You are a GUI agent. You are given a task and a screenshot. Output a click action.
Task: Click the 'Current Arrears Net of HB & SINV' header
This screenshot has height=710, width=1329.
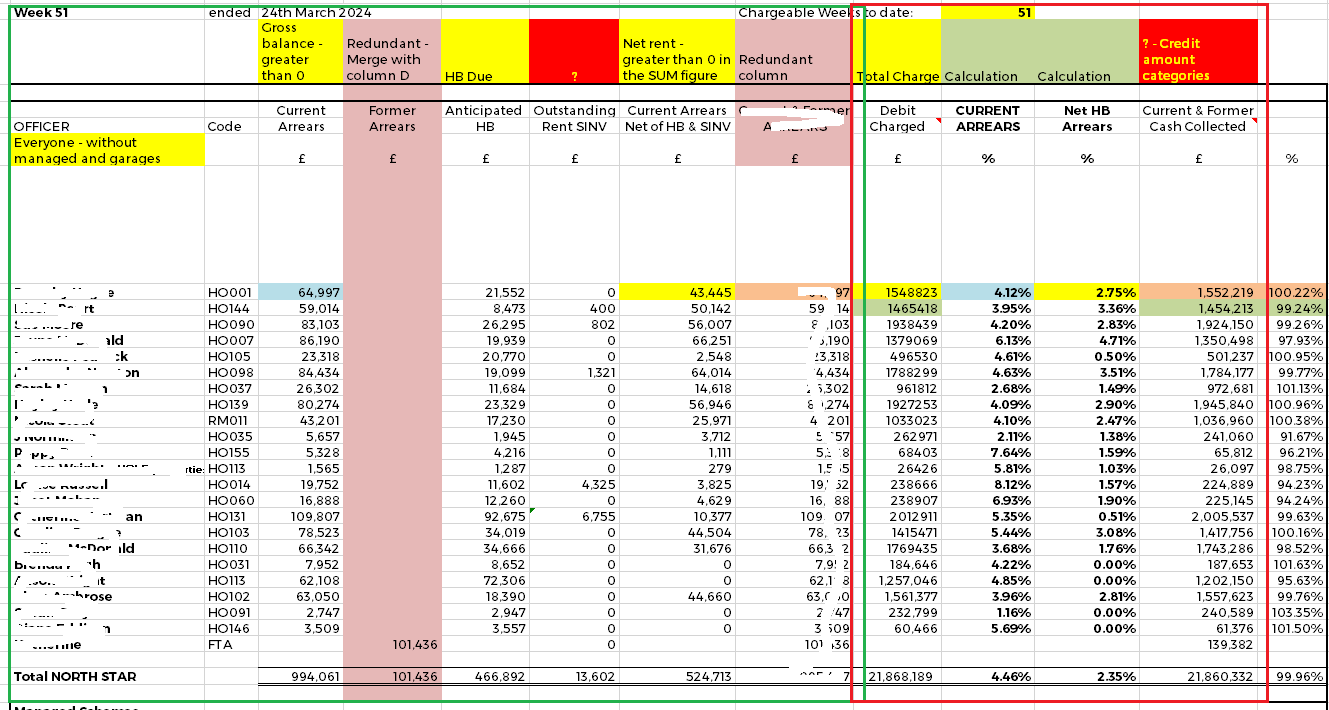click(x=676, y=118)
